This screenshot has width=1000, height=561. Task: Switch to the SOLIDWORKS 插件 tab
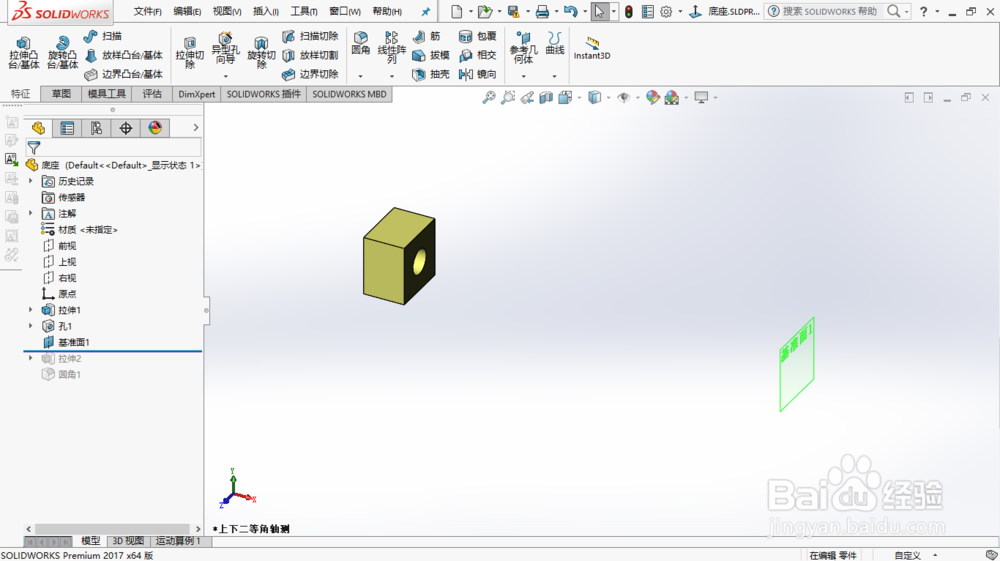point(263,94)
